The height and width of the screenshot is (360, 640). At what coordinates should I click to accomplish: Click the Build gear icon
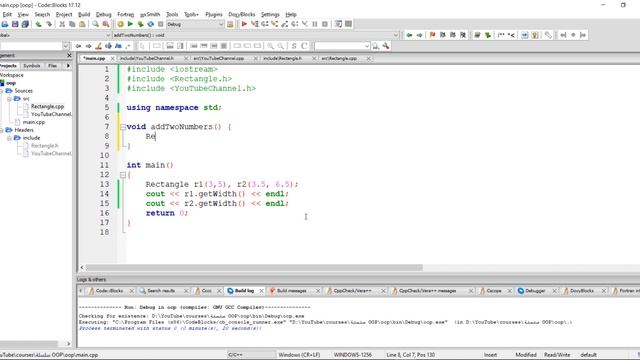point(120,24)
